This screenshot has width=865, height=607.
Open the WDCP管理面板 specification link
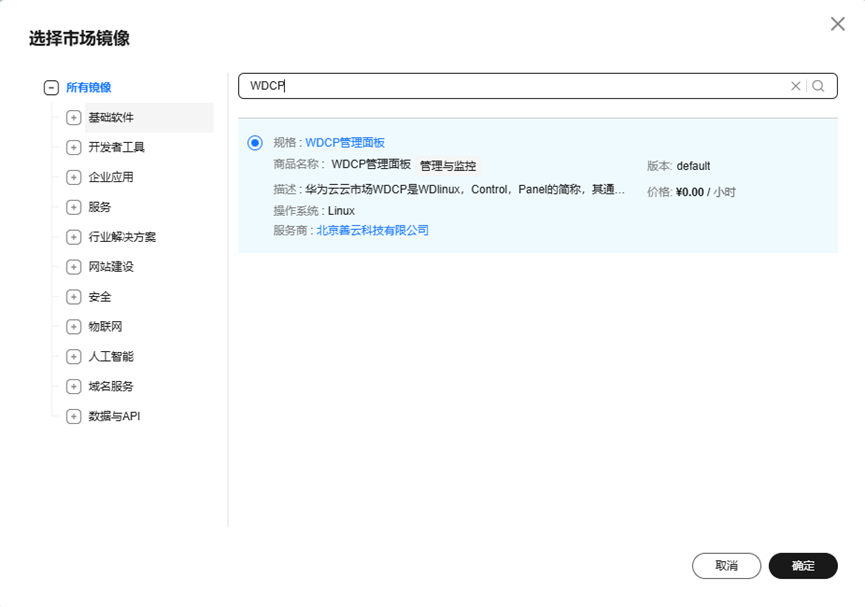pyautogui.click(x=345, y=143)
